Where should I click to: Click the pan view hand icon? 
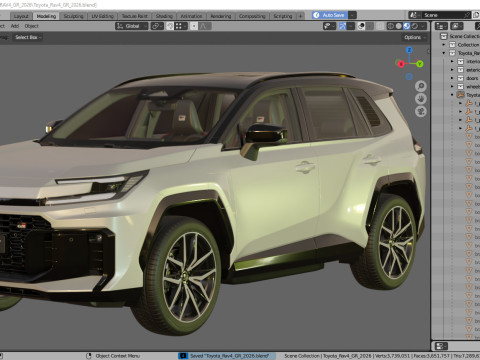(421, 99)
